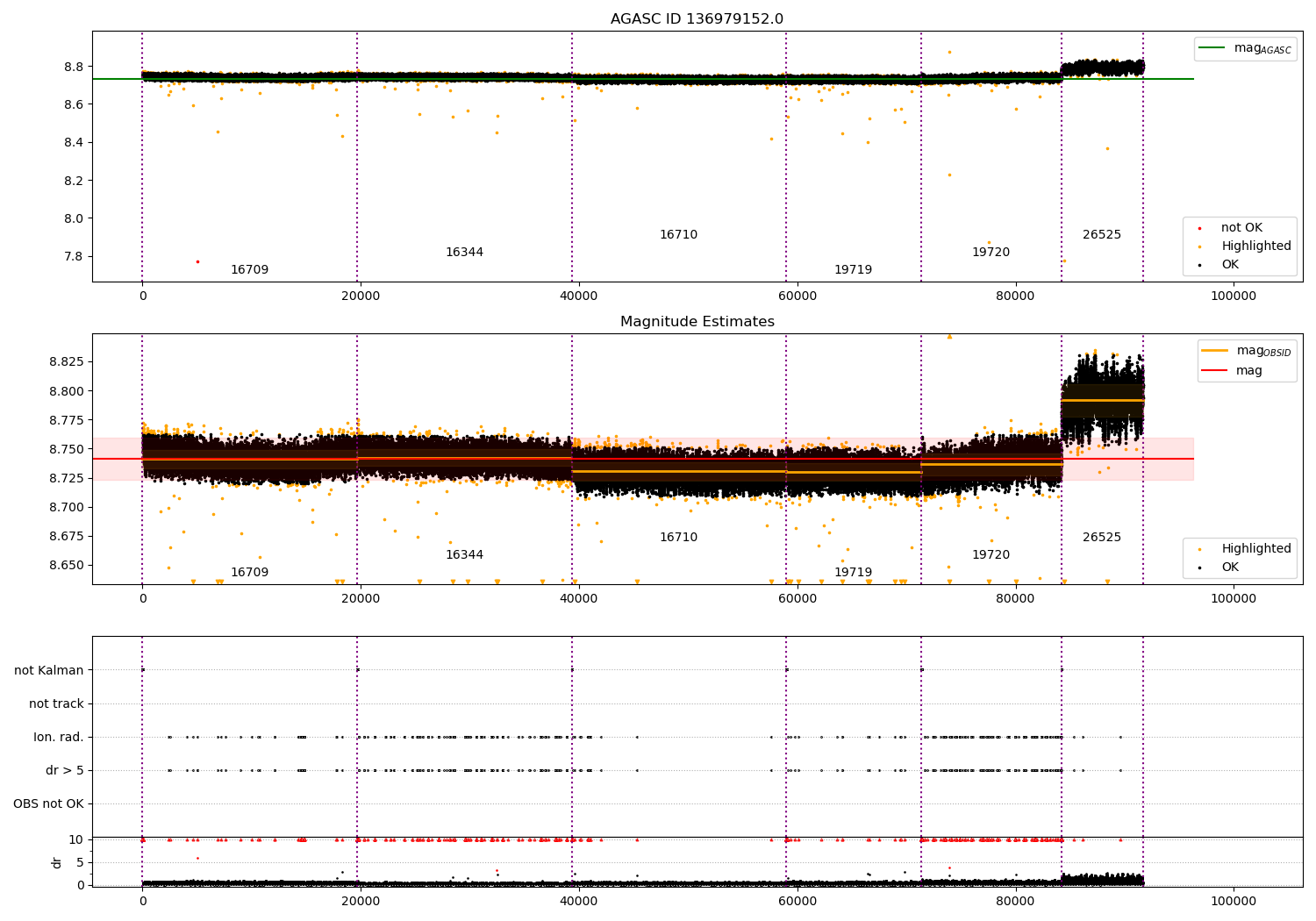Click the 8.700 y-axis tick label

[x=66, y=507]
